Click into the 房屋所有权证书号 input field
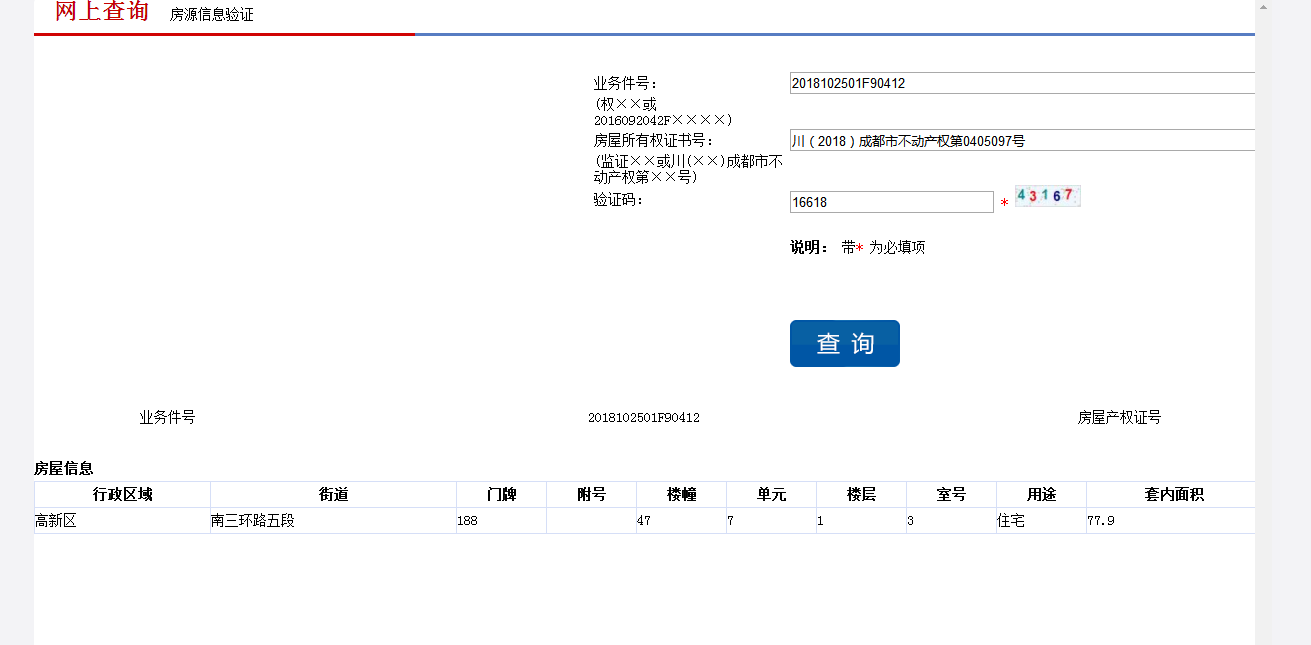 pos(1020,141)
